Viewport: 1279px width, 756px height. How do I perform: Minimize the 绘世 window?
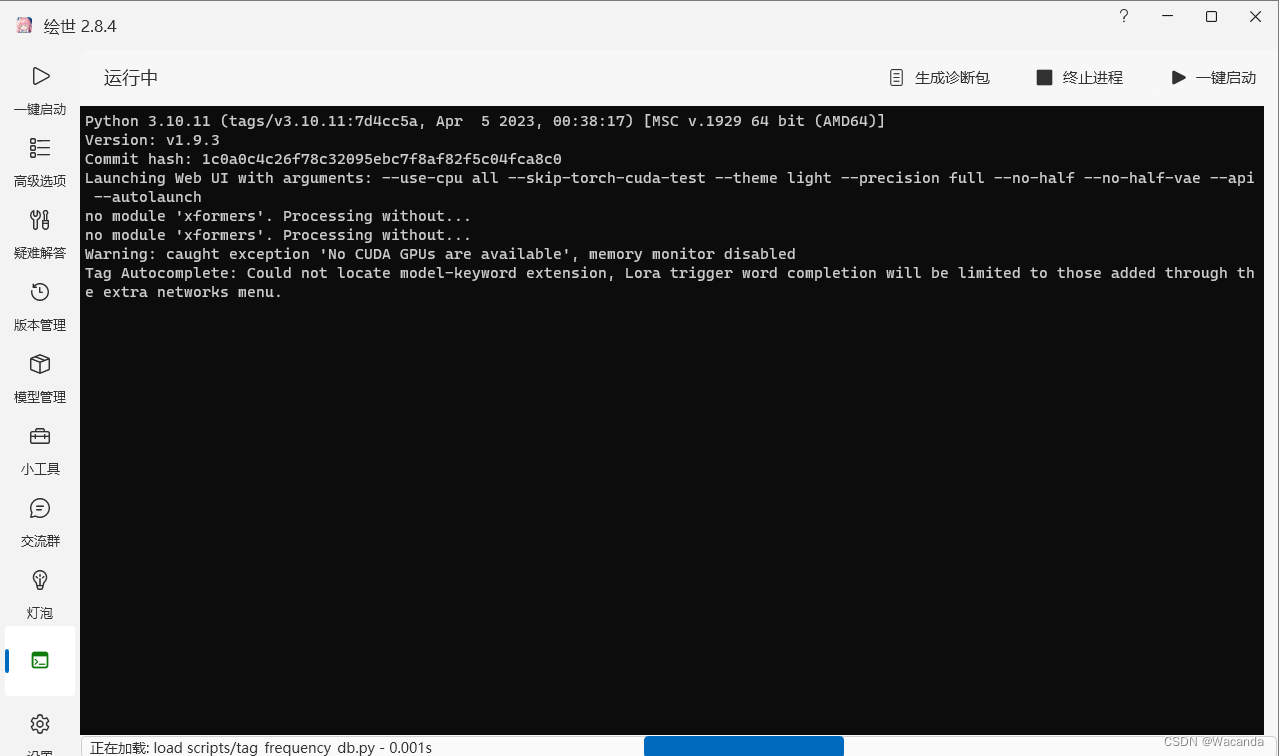pos(1167,17)
